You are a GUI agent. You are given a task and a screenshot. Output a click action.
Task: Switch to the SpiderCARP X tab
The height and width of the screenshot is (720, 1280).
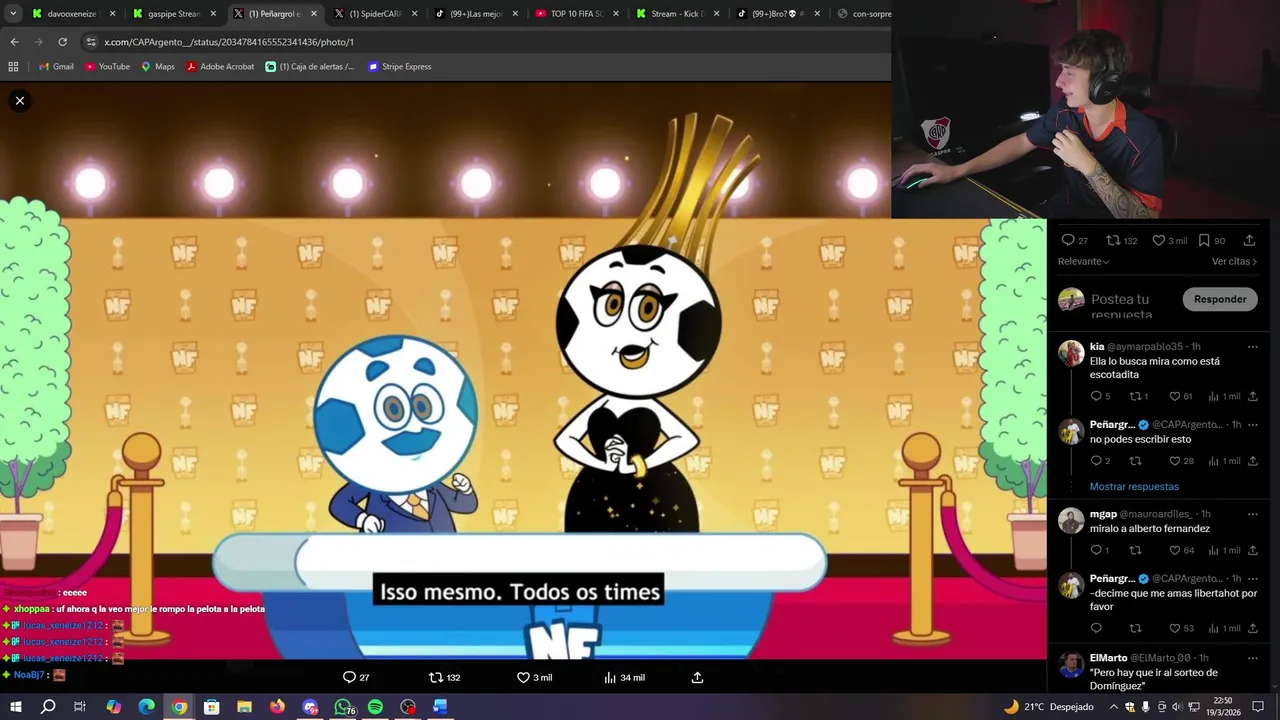point(374,14)
